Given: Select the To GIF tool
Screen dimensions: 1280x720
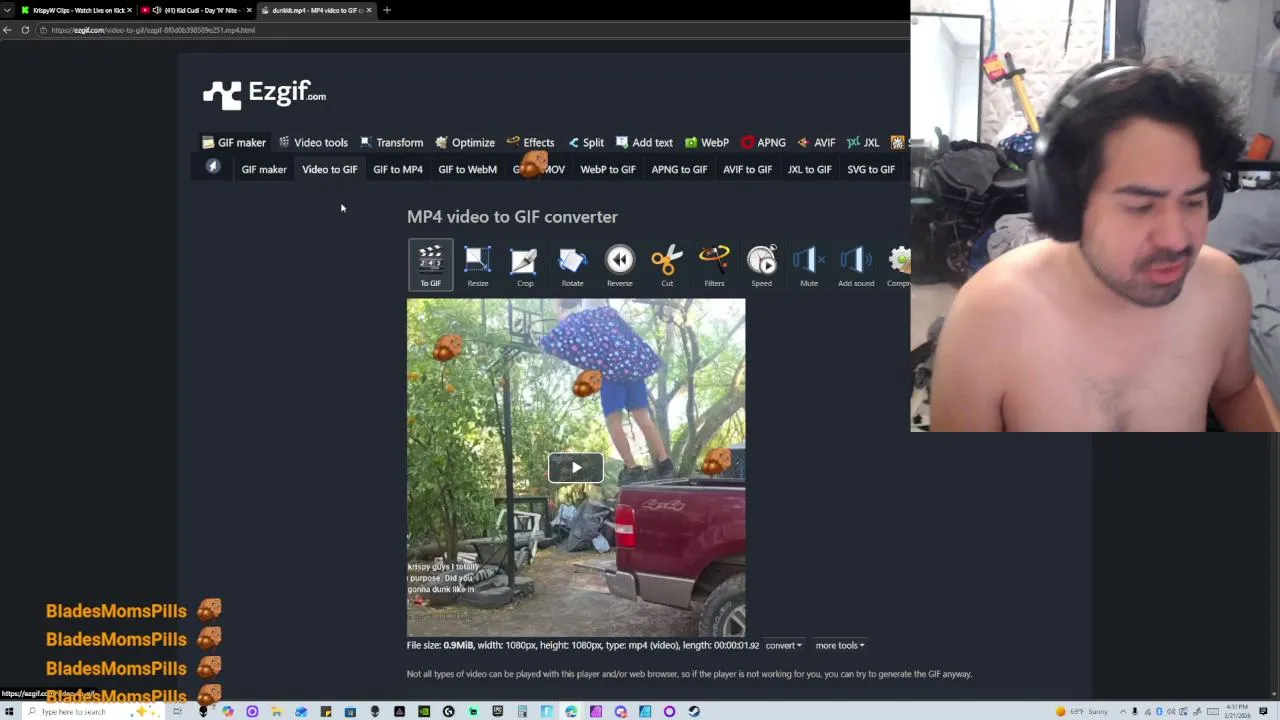Looking at the screenshot, I should pyautogui.click(x=430, y=264).
